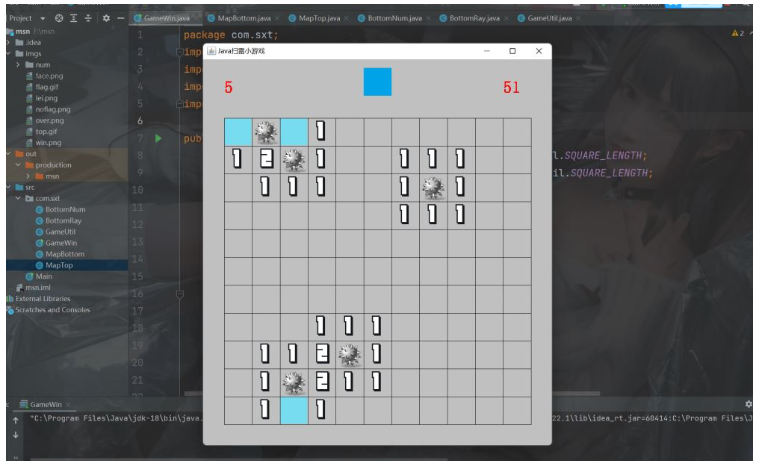Click the green run gutter arrow
Image resolution: width=764 pixels, height=461 pixels.
pyautogui.click(x=158, y=138)
